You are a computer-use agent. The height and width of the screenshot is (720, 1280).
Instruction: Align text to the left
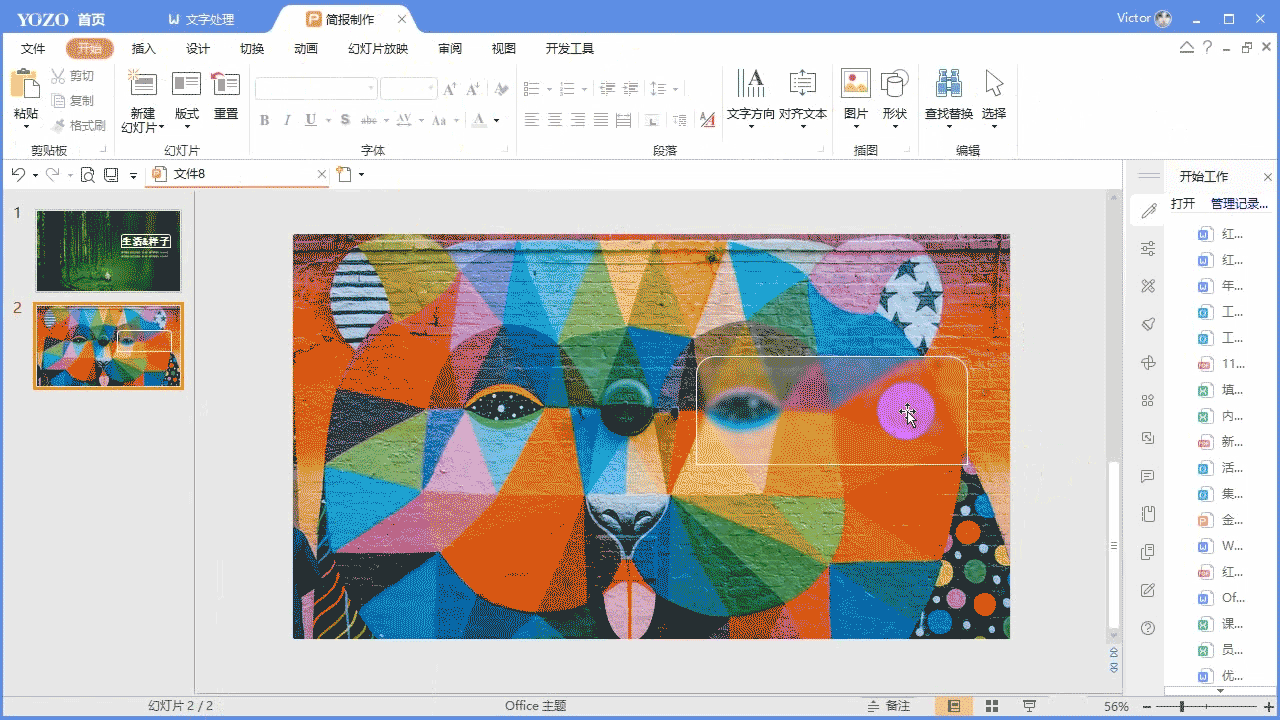click(x=532, y=120)
